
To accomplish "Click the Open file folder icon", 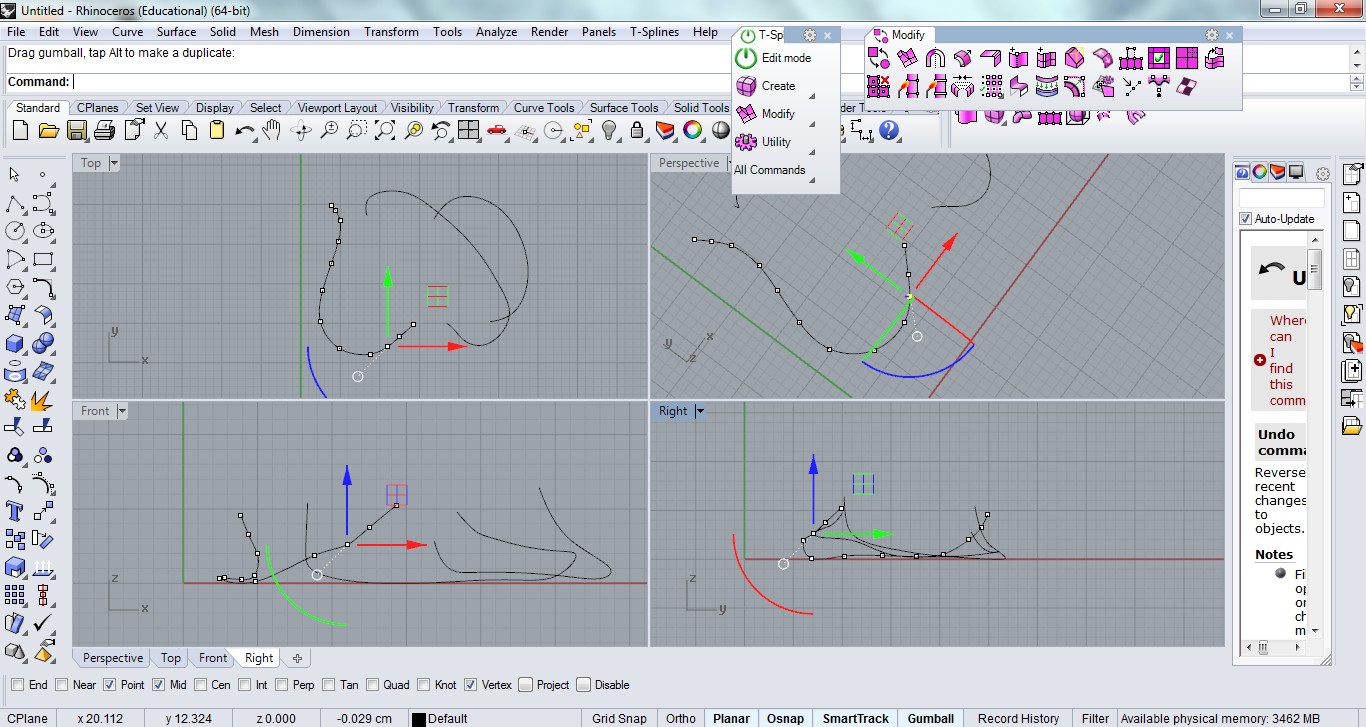I will tap(48, 130).
